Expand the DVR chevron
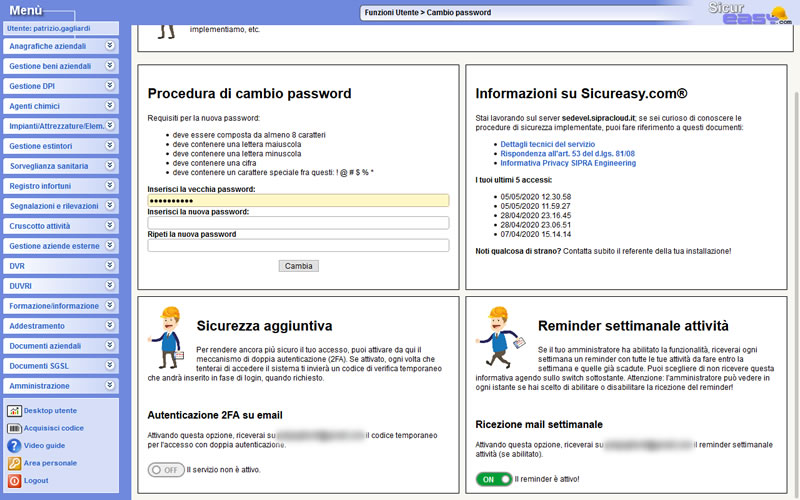The image size is (800, 500). (x=110, y=265)
